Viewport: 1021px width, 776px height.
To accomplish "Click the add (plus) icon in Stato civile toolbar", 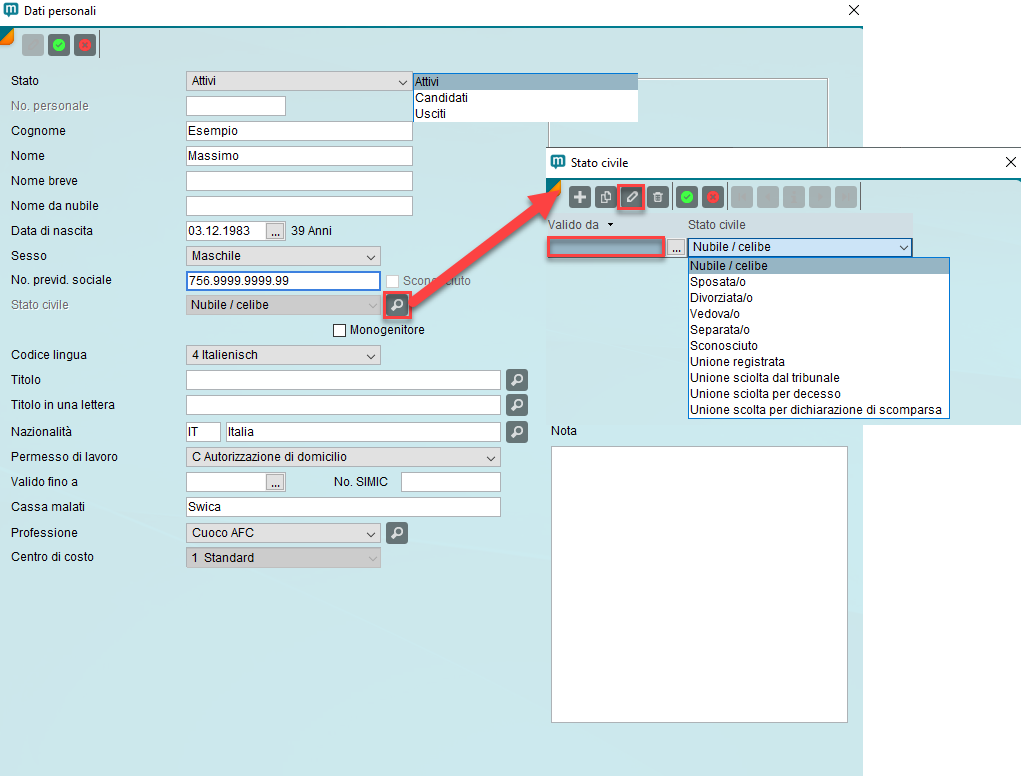I will (x=580, y=197).
